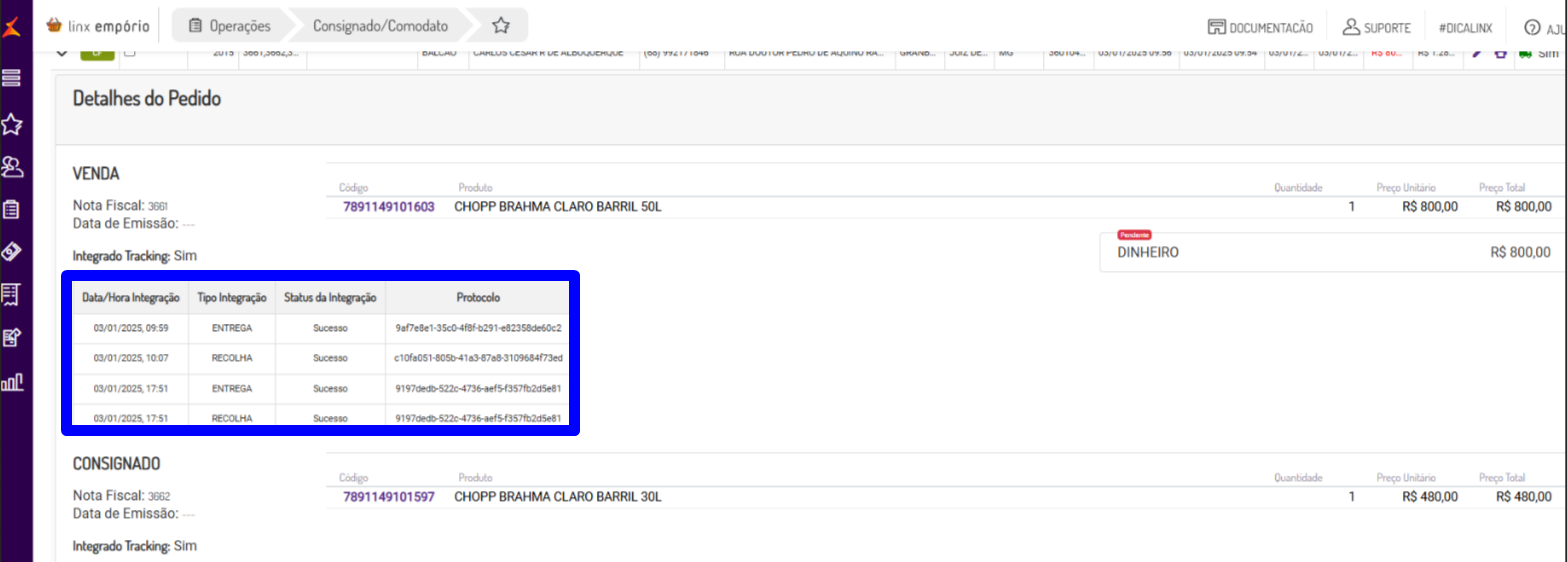
Task: Click the VENDA section title
Action: (96, 174)
